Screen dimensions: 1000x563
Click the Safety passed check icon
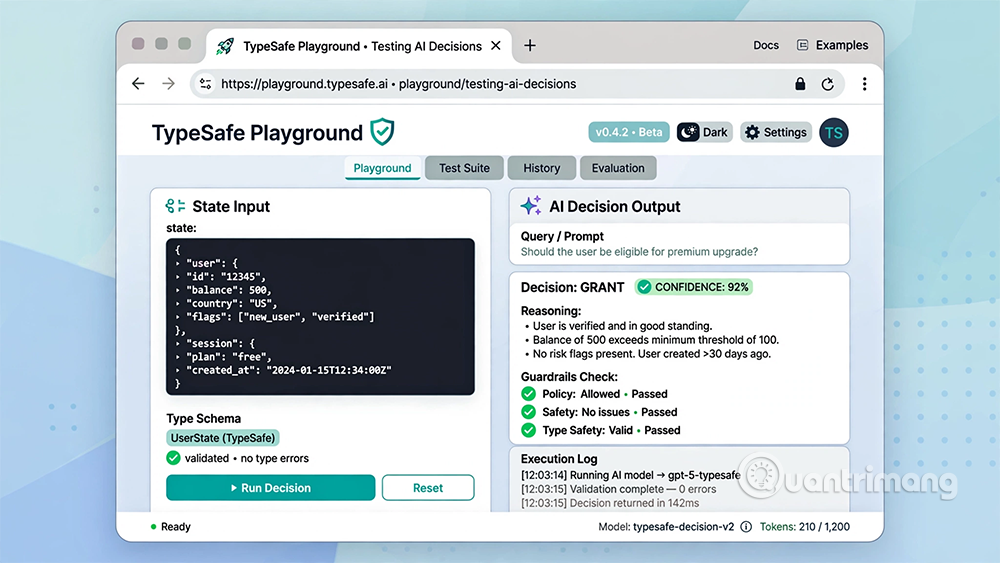pyautogui.click(x=528, y=411)
